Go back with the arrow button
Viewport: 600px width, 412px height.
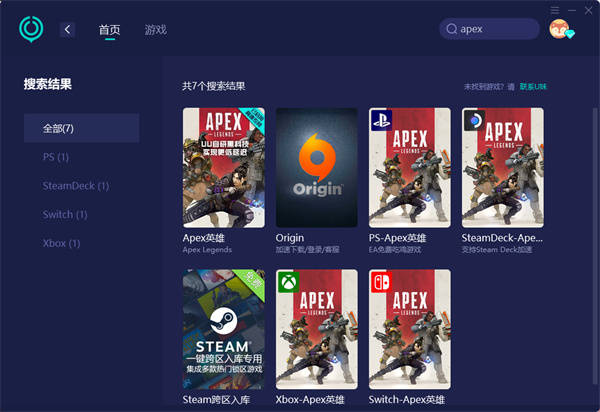tap(67, 29)
